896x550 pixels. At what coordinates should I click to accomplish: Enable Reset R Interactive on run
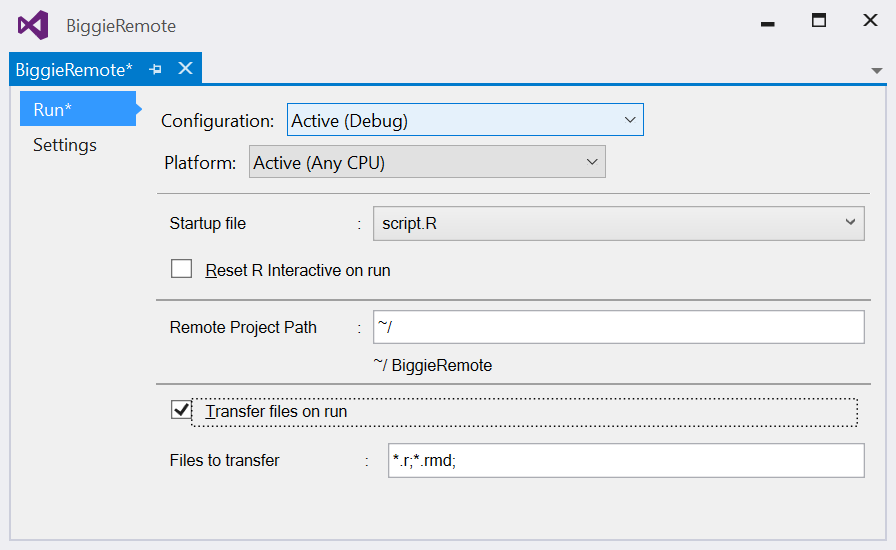point(181,269)
